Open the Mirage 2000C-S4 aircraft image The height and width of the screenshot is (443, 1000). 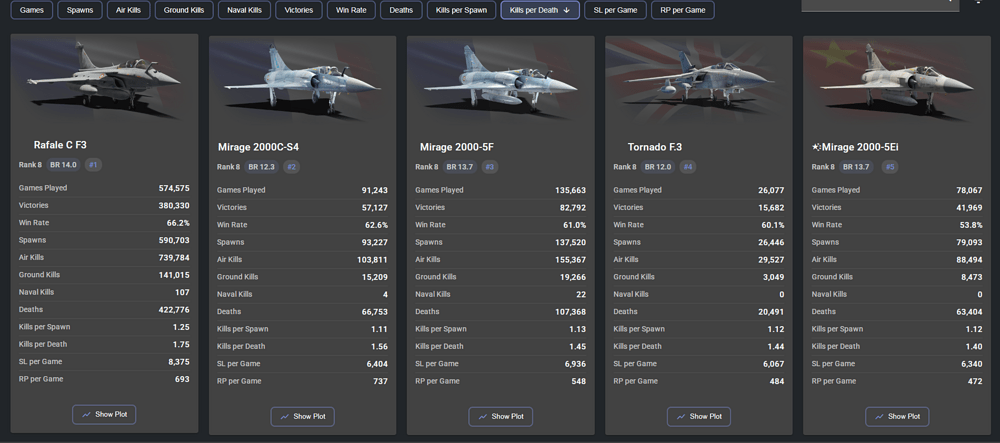(x=302, y=81)
